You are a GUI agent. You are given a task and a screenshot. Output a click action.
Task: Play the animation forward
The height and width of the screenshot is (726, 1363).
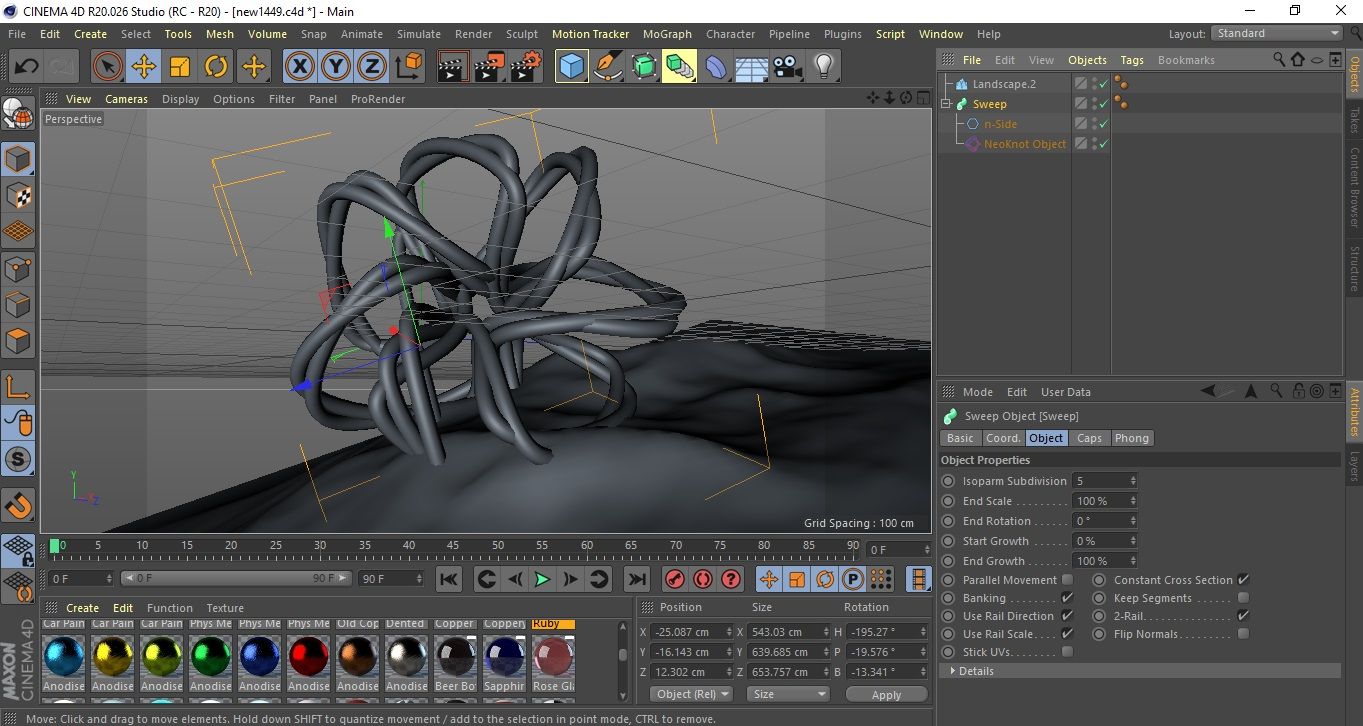[x=542, y=579]
